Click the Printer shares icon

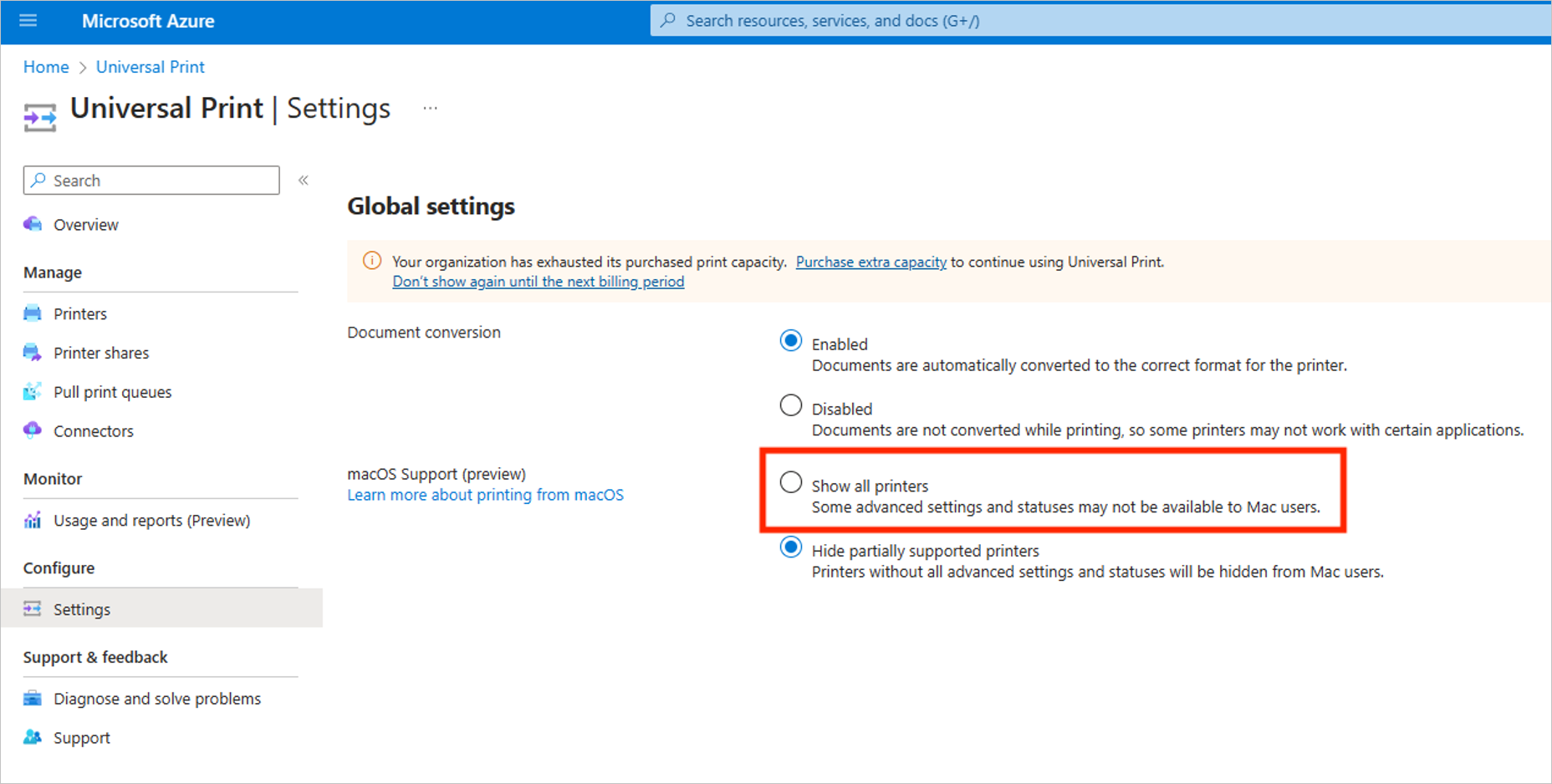click(x=33, y=353)
